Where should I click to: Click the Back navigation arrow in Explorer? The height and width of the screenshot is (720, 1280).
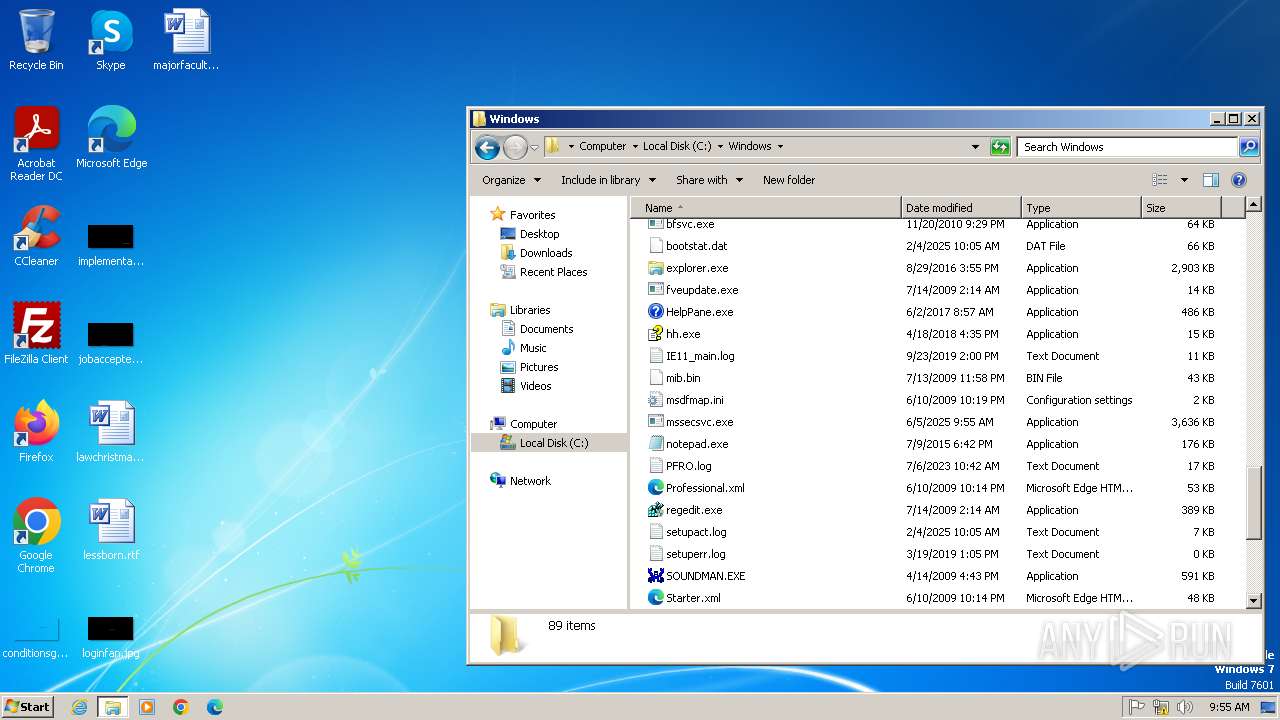point(487,148)
